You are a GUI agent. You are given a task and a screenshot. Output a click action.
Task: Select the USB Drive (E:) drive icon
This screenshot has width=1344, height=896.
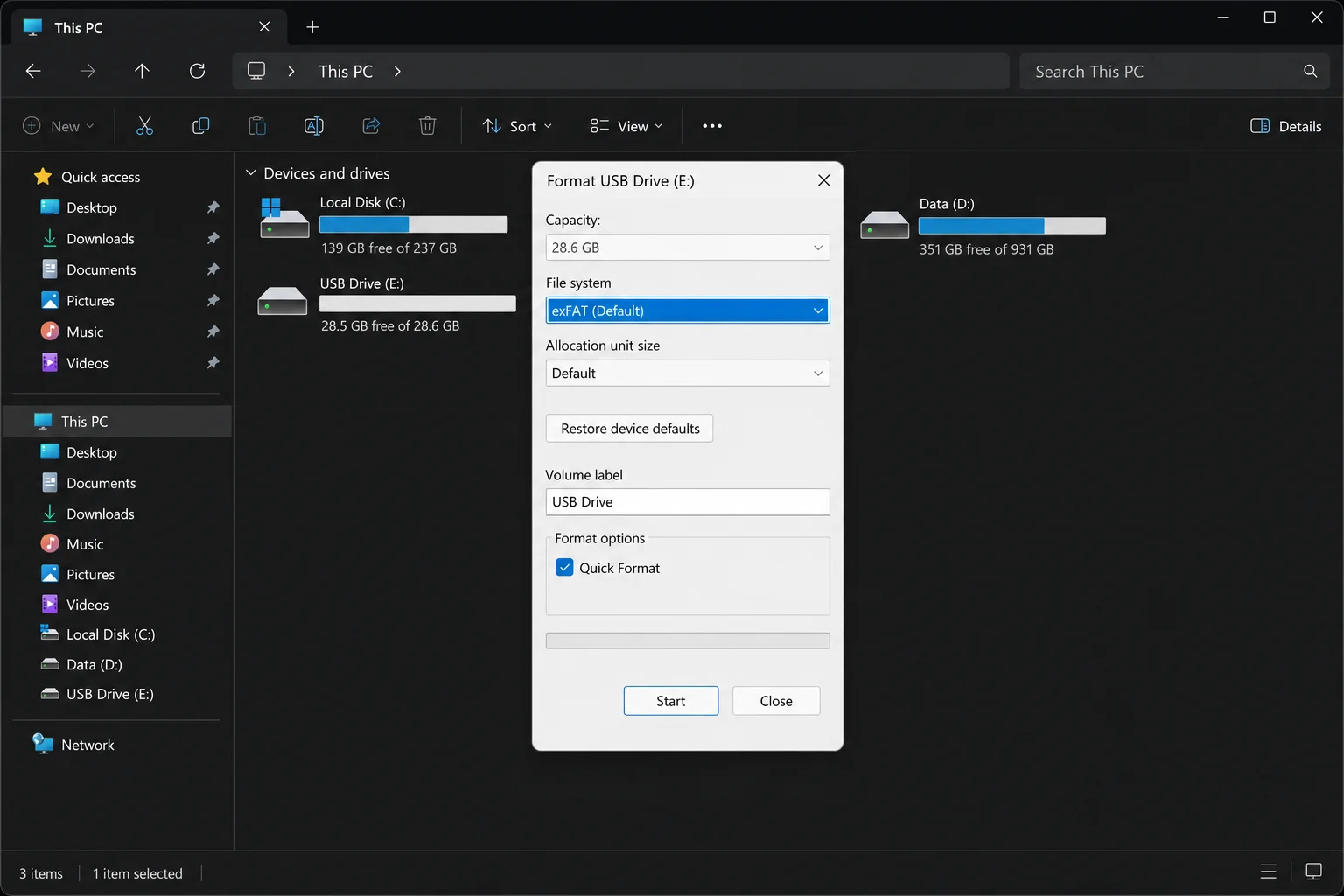click(283, 301)
